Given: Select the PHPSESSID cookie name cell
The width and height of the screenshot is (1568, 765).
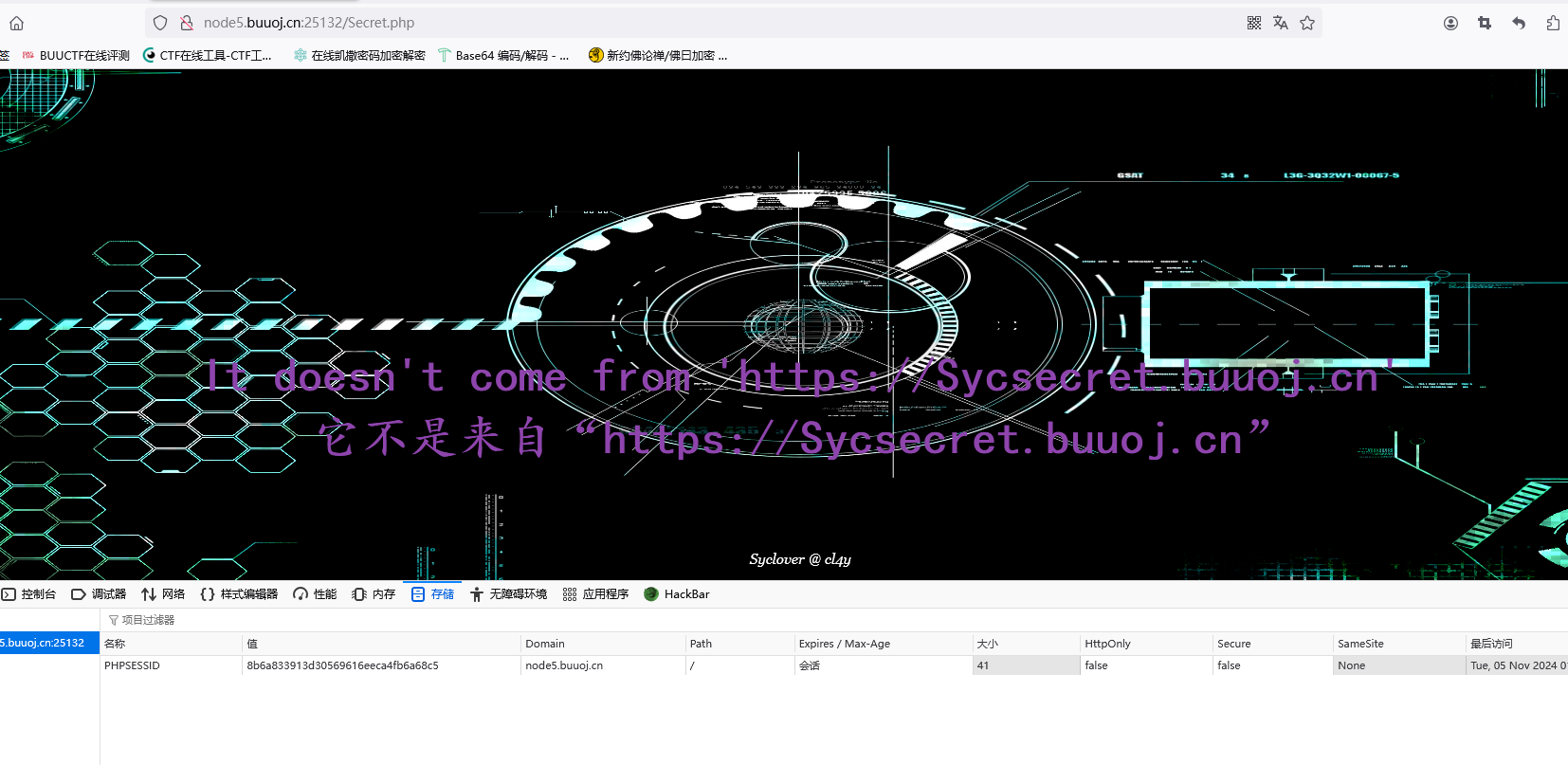Looking at the screenshot, I should point(171,665).
